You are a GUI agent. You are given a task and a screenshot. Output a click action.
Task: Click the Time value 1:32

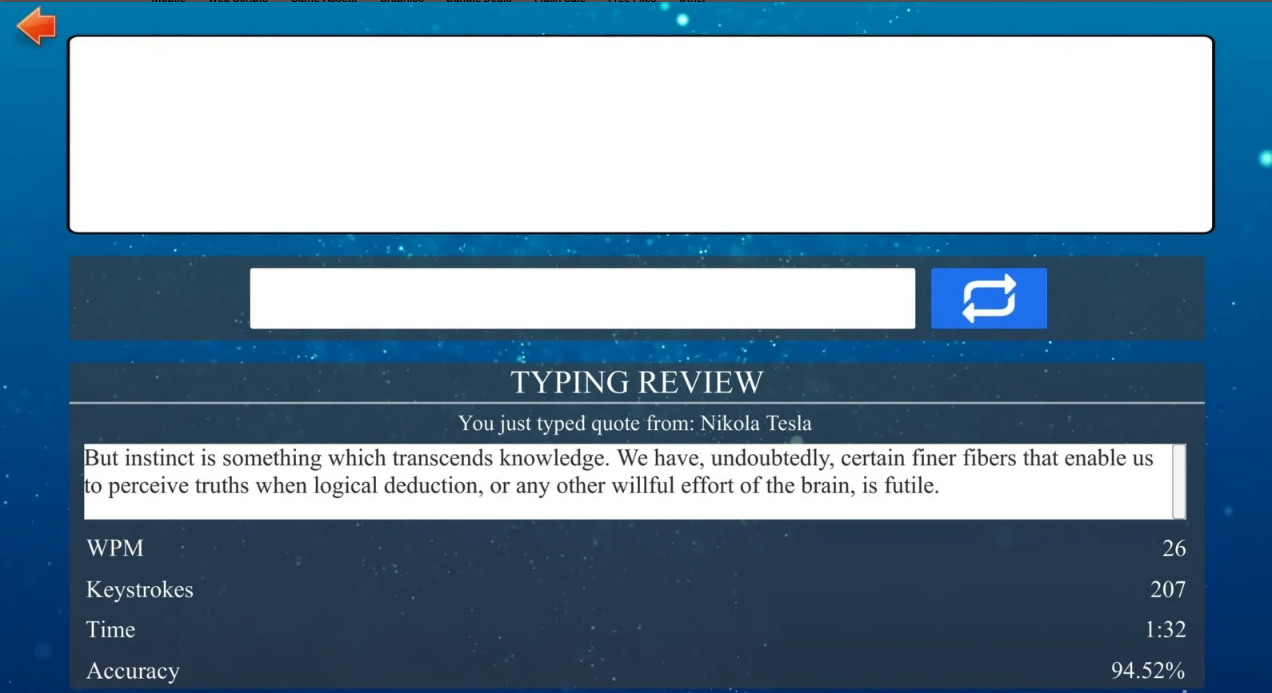point(1166,630)
